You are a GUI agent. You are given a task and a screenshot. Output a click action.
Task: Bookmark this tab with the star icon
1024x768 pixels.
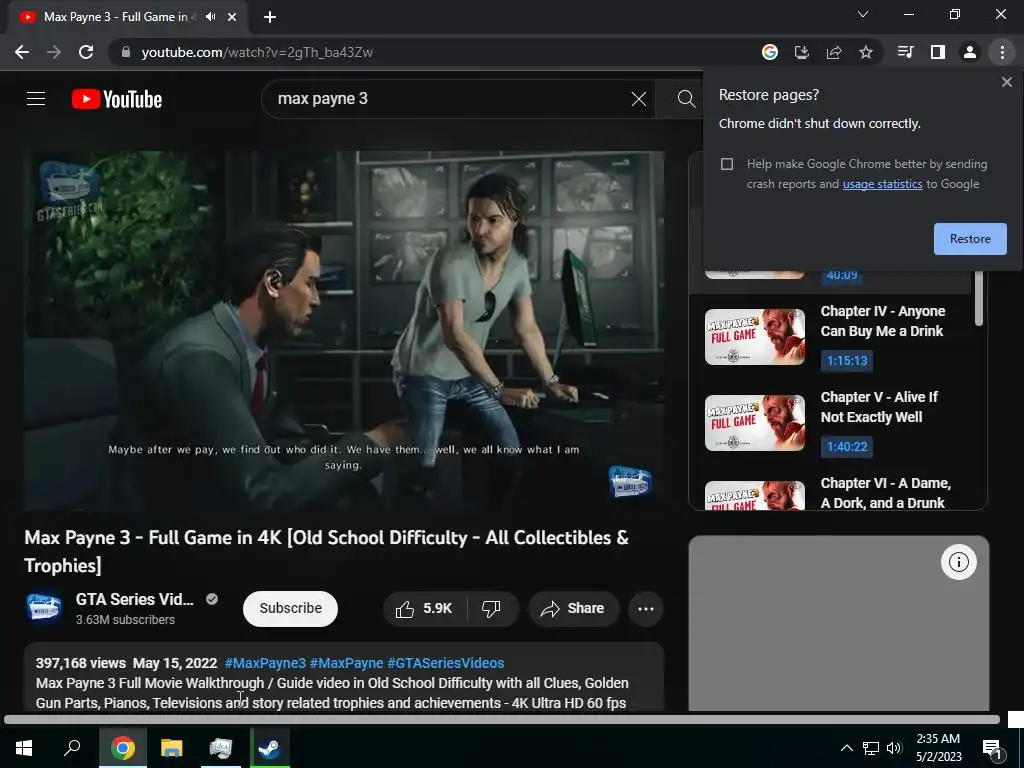pos(866,52)
